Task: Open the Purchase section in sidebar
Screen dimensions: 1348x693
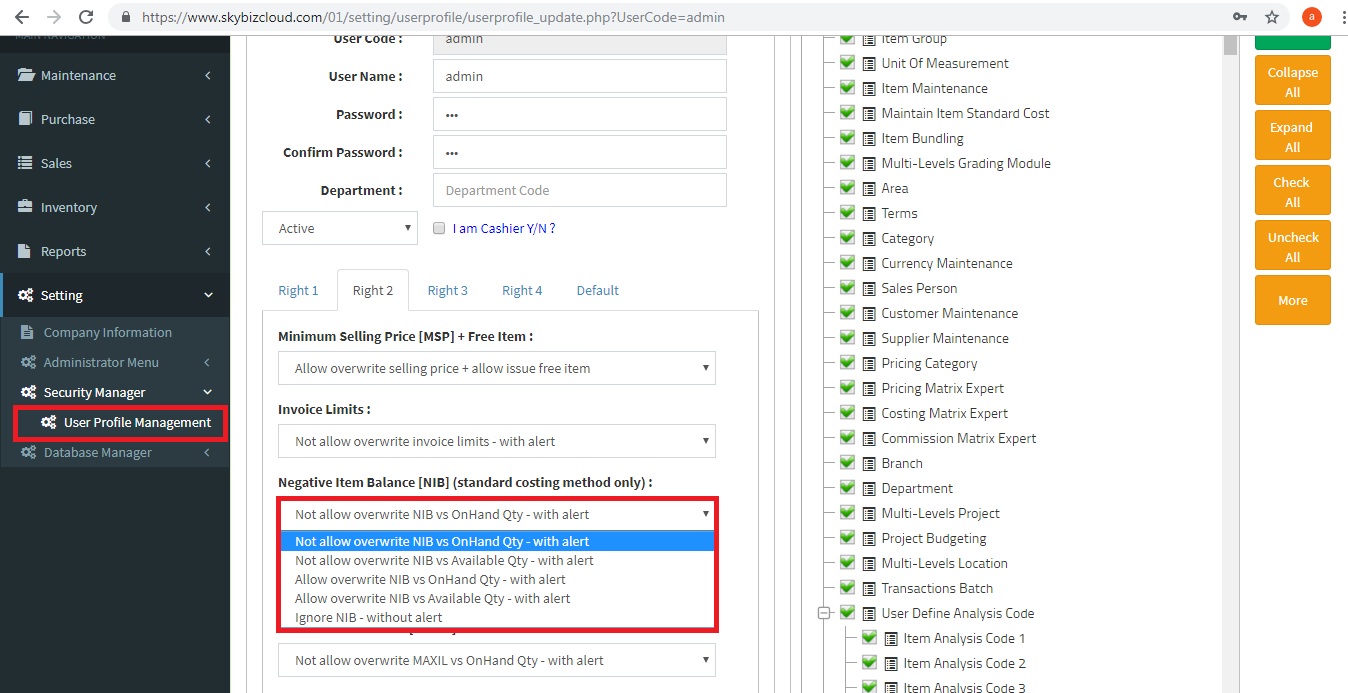Action: pyautogui.click(x=68, y=120)
